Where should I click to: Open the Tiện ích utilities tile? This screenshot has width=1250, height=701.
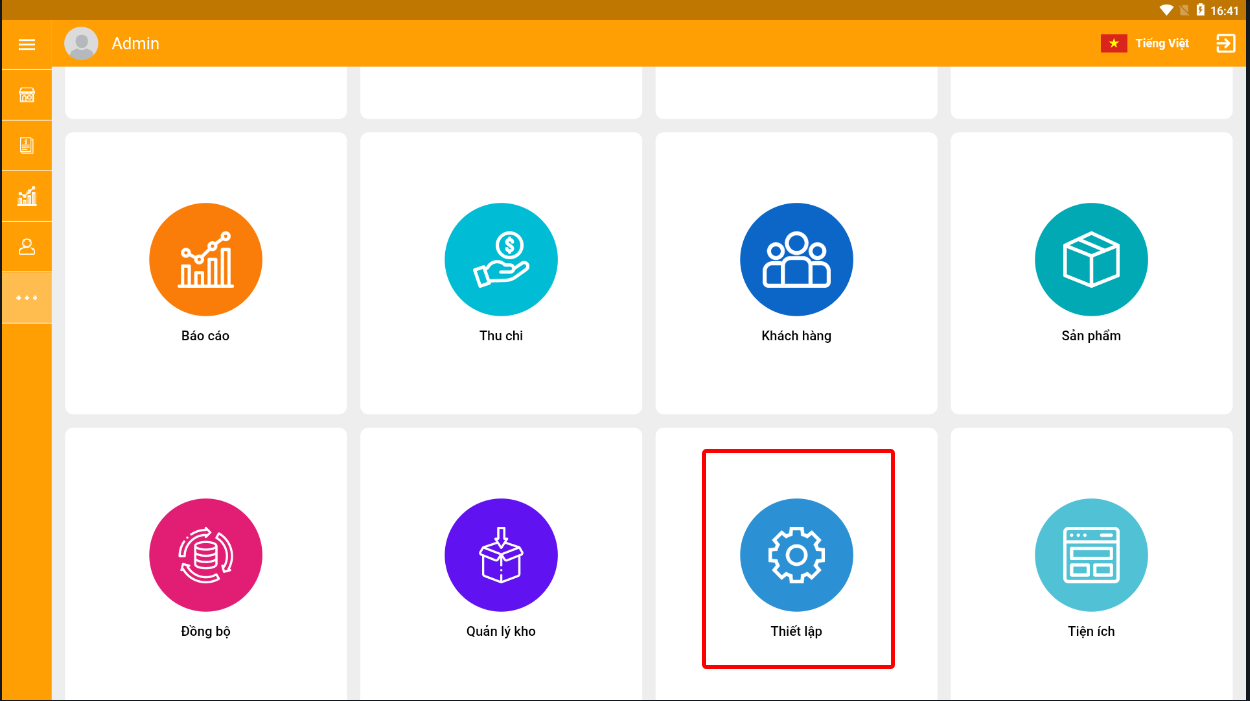point(1091,567)
